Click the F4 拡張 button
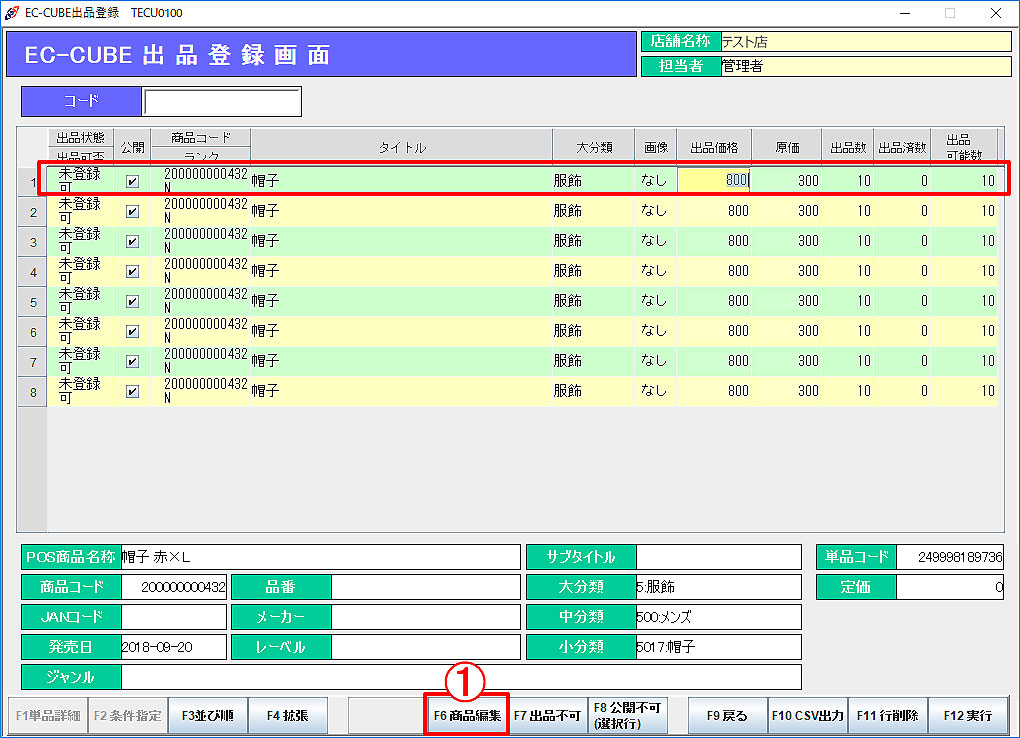 pos(287,716)
